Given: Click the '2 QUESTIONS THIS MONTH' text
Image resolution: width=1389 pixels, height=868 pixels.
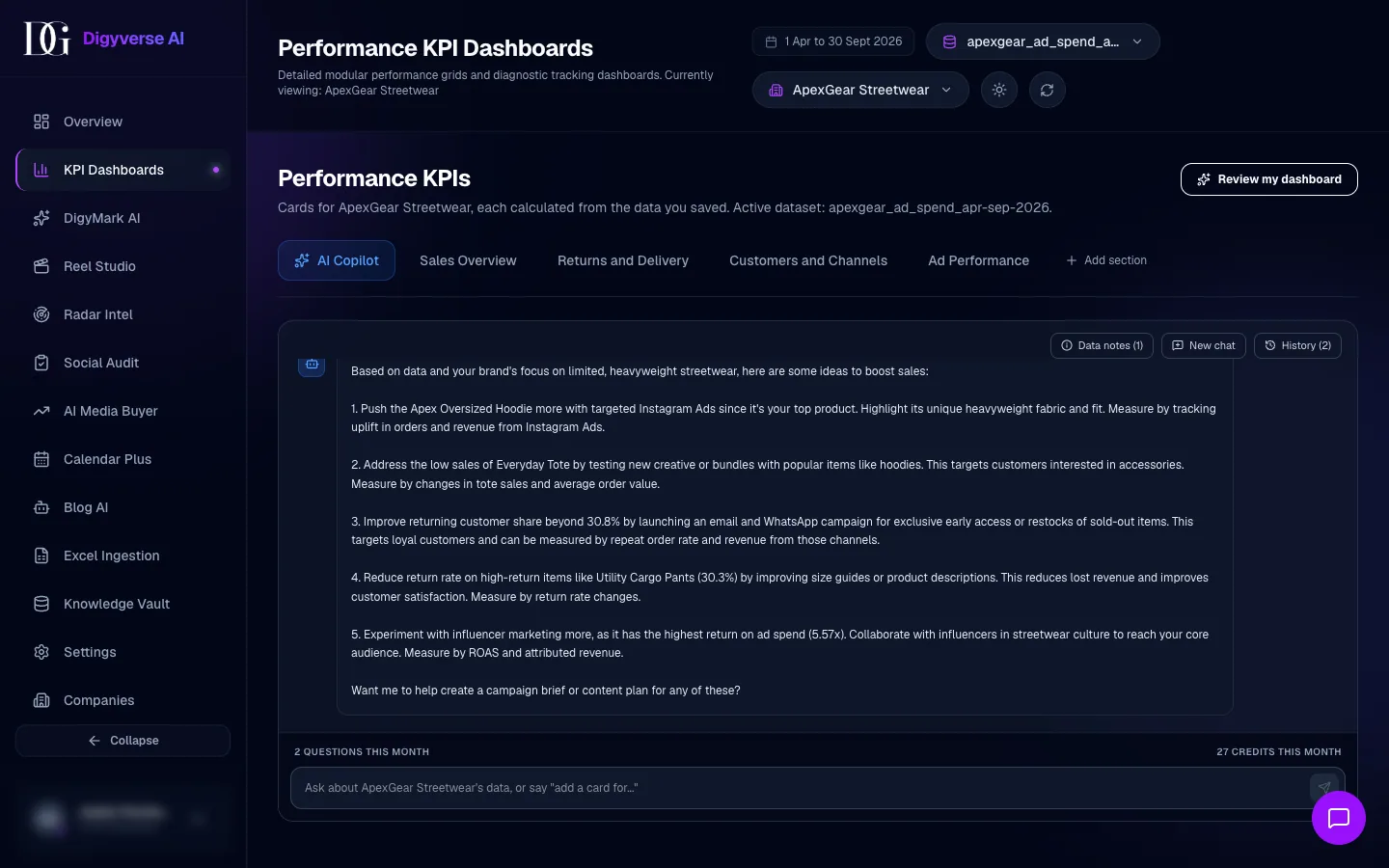Looking at the screenshot, I should (x=362, y=751).
